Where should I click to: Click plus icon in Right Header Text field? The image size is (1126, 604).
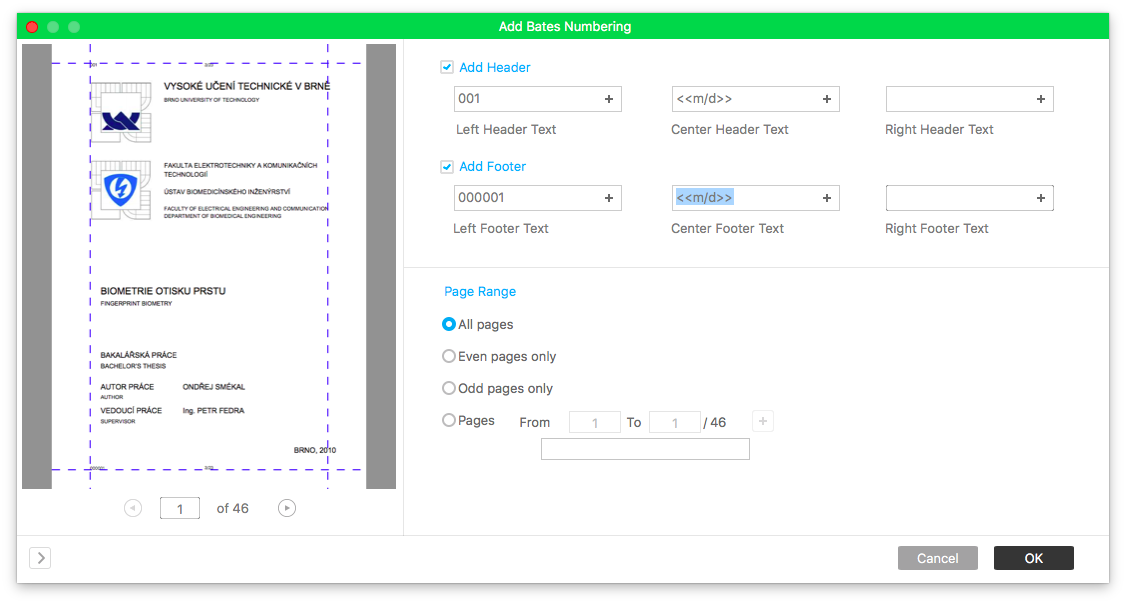1041,99
